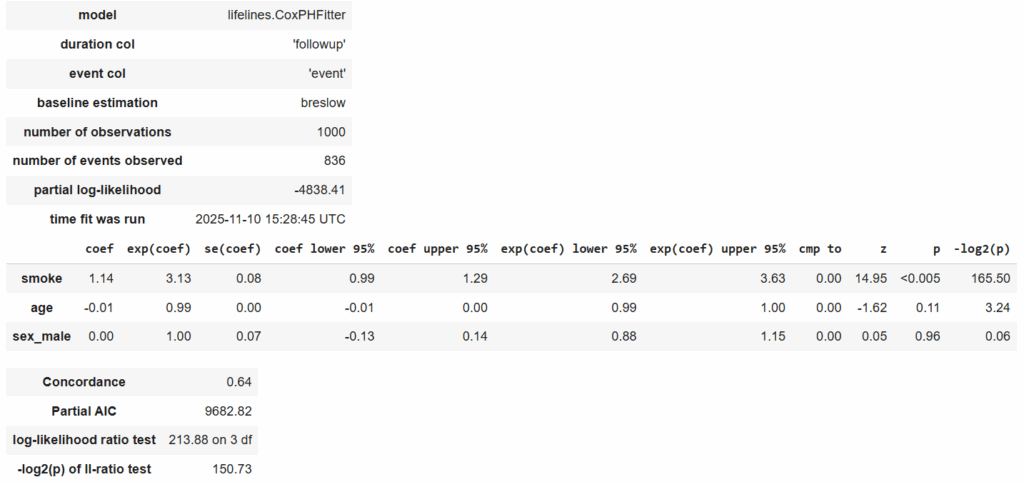Click the events observed value 836
Screen dimensions: 1024x482
point(334,161)
